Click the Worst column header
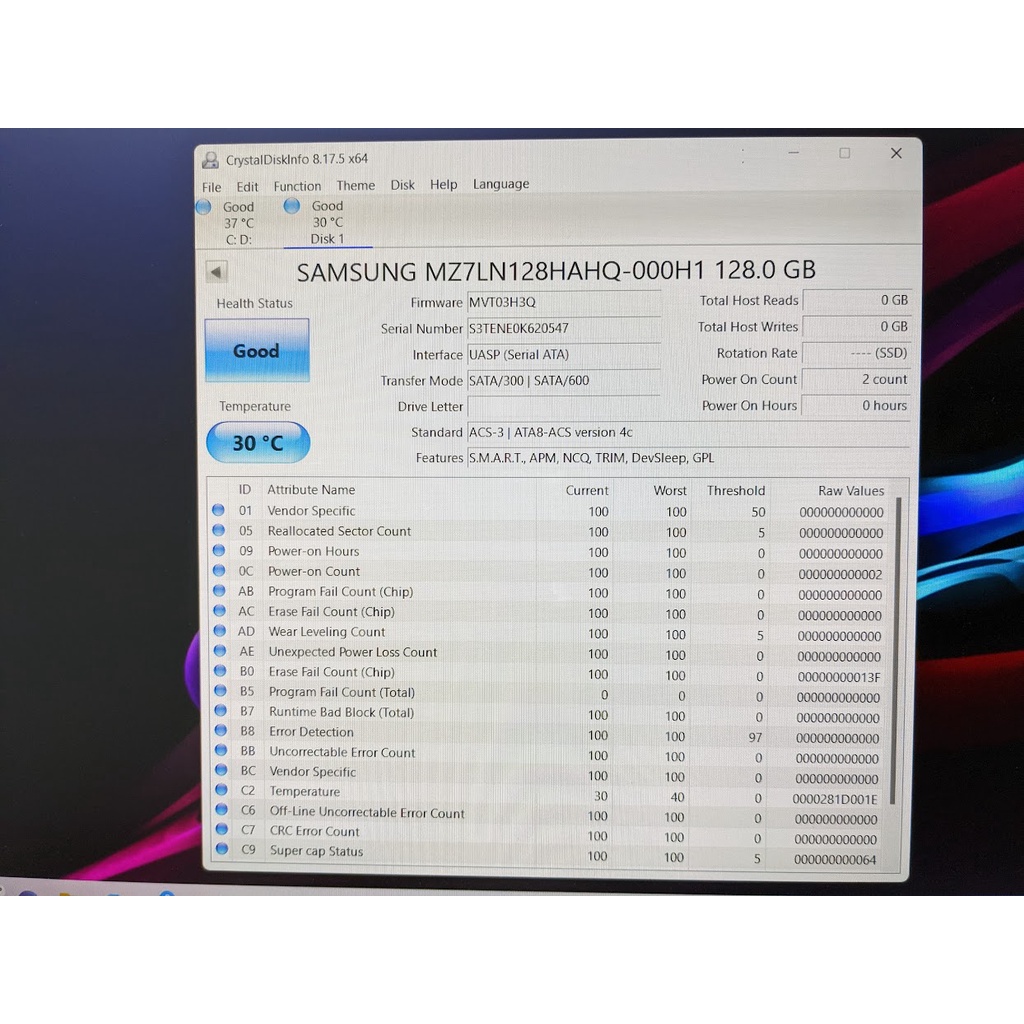The image size is (1024, 1024). [670, 490]
